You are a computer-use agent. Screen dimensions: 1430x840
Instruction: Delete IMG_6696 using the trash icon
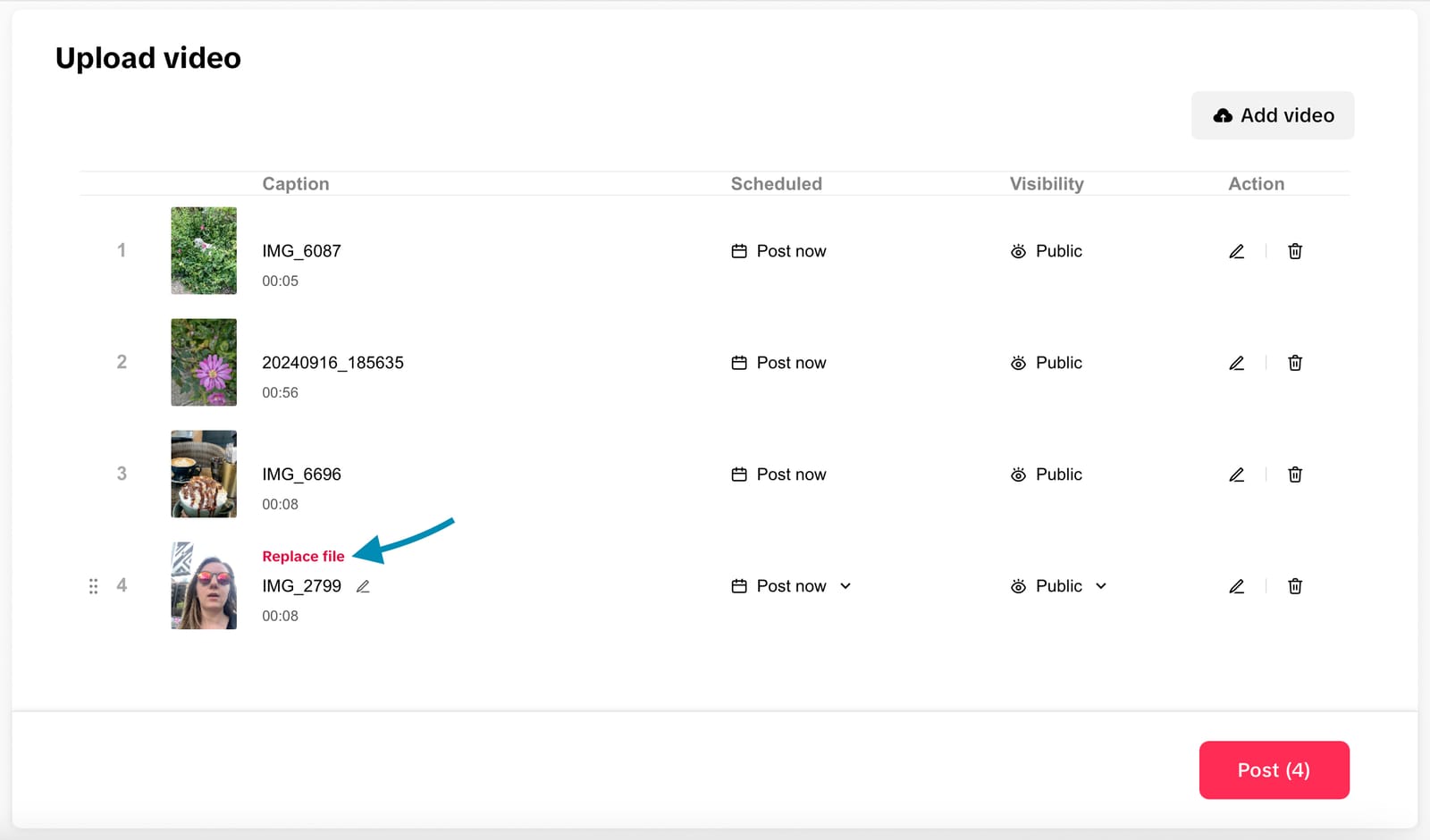[1294, 475]
